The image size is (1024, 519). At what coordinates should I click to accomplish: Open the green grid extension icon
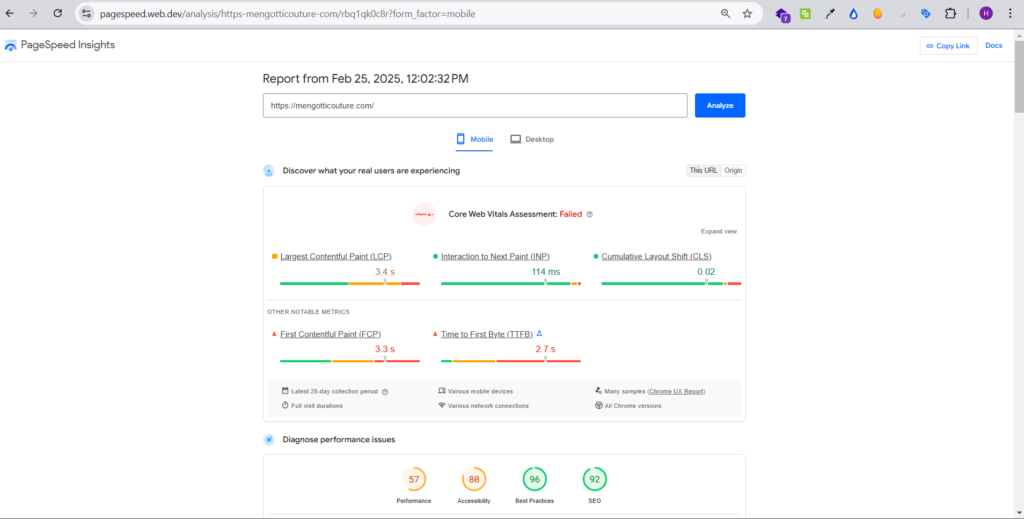coord(805,13)
